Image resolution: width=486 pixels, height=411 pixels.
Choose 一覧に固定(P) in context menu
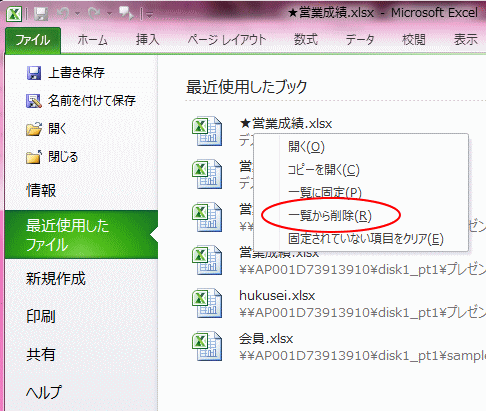(325, 193)
